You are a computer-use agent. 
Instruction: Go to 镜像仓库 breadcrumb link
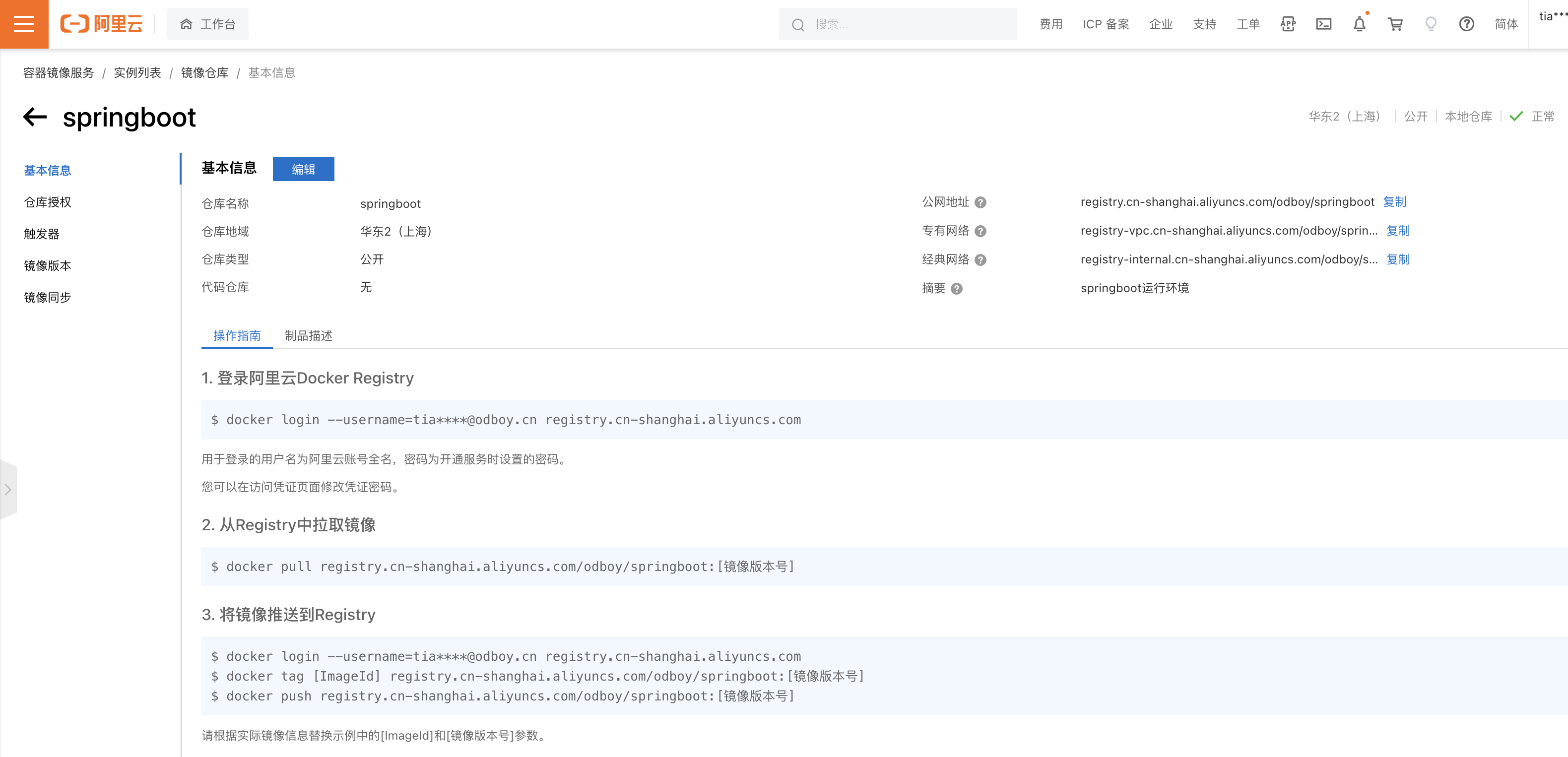[204, 73]
